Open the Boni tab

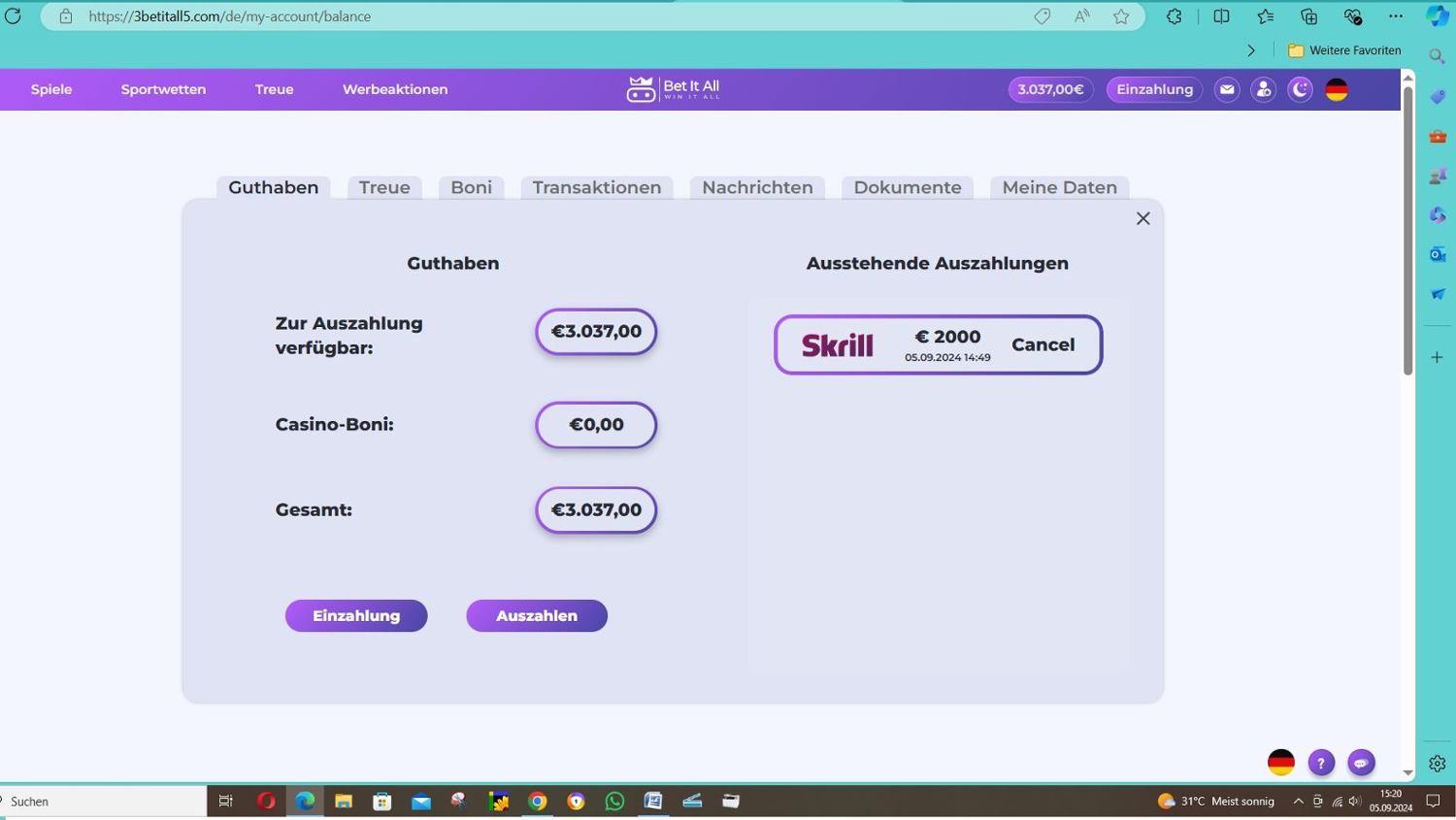pyautogui.click(x=471, y=187)
